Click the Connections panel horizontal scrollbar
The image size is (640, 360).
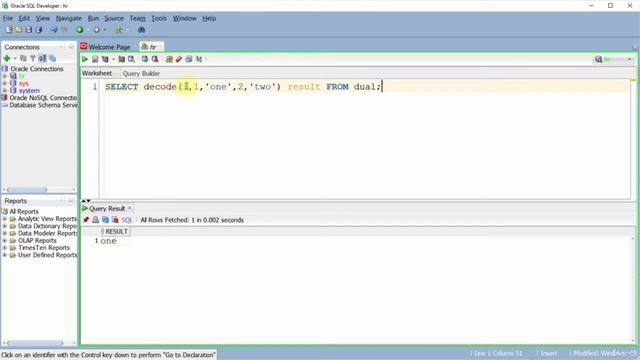(27, 190)
